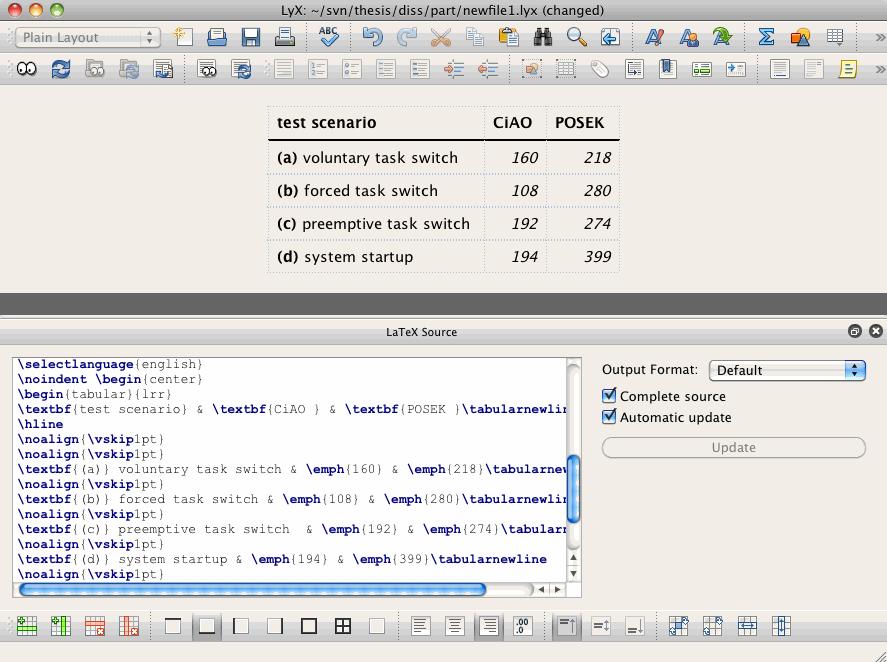
Task: Delete table column icon
Action: tap(129, 626)
